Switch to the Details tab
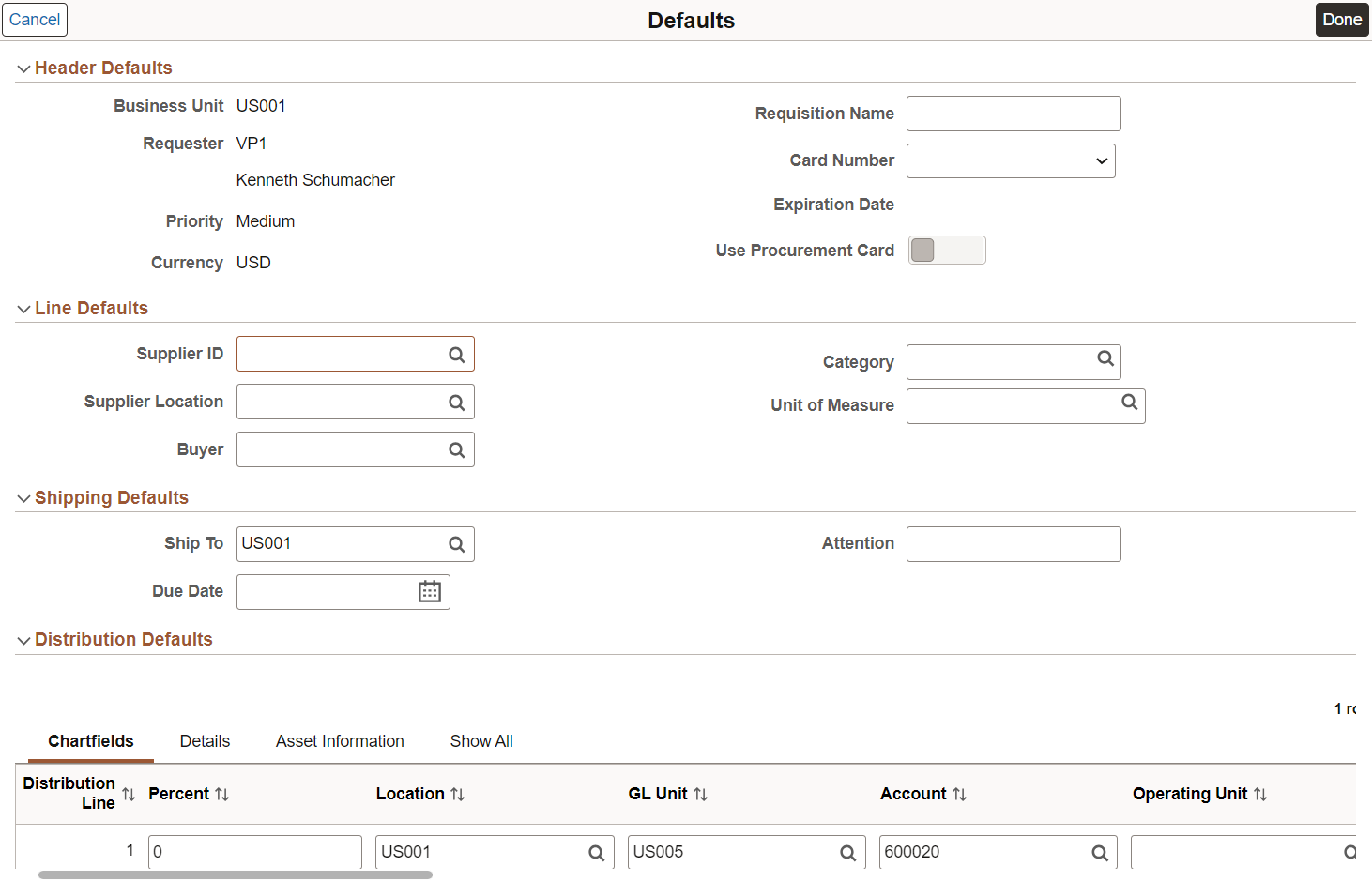Viewport: 1372px width, 882px height. pos(204,740)
